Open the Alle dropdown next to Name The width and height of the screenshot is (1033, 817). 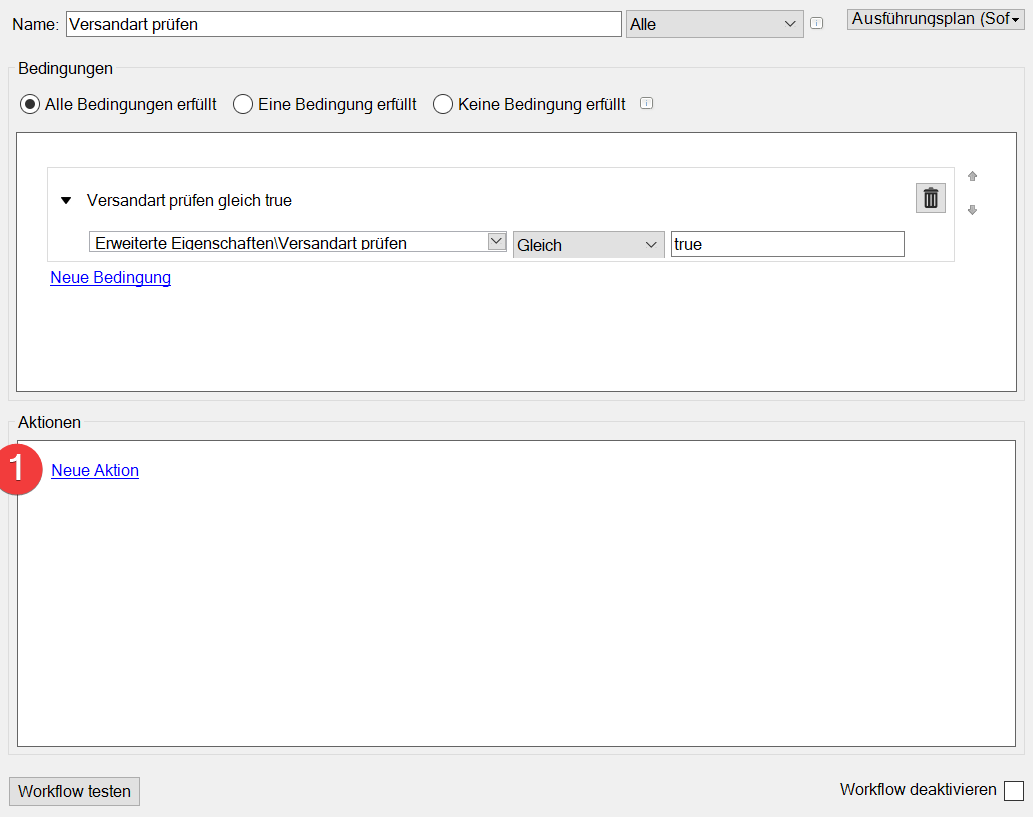pyautogui.click(x=714, y=24)
